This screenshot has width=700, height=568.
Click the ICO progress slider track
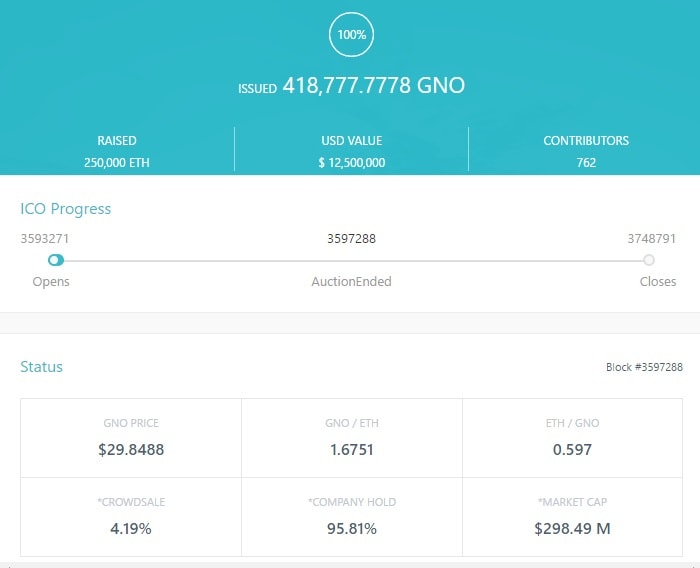tap(351, 261)
